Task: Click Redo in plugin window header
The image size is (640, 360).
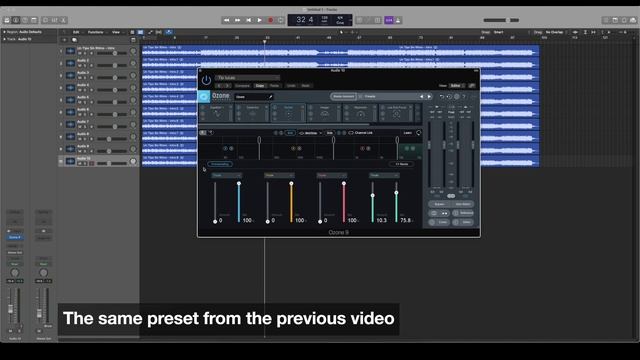Action: (305, 86)
